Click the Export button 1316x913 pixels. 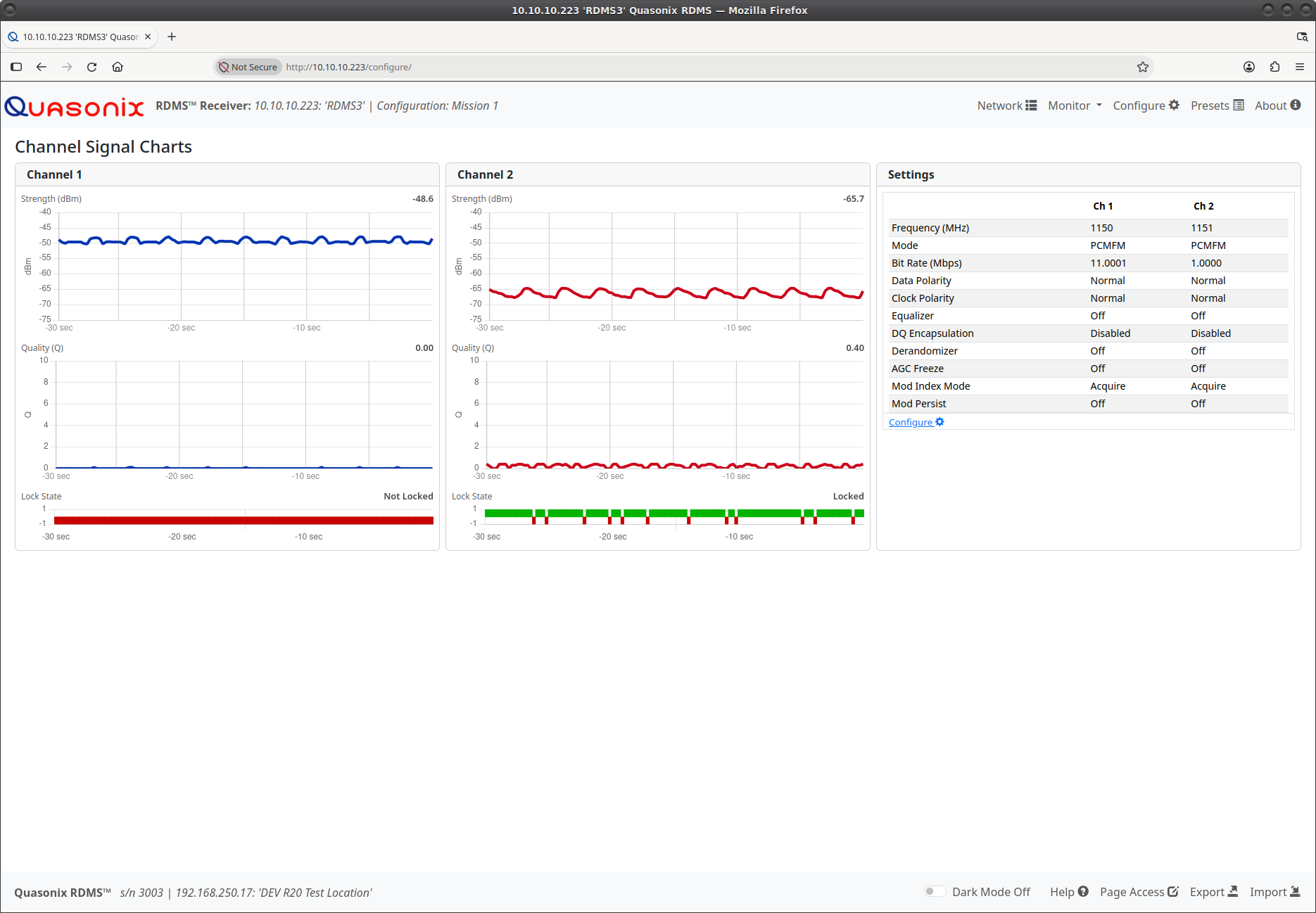pyautogui.click(x=1213, y=892)
